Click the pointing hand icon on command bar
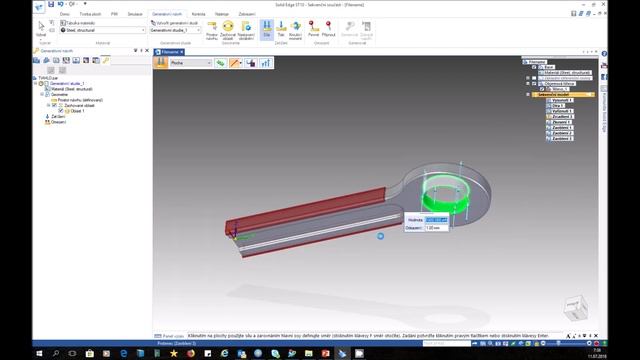The width and height of the screenshot is (640, 360). [x=251, y=63]
